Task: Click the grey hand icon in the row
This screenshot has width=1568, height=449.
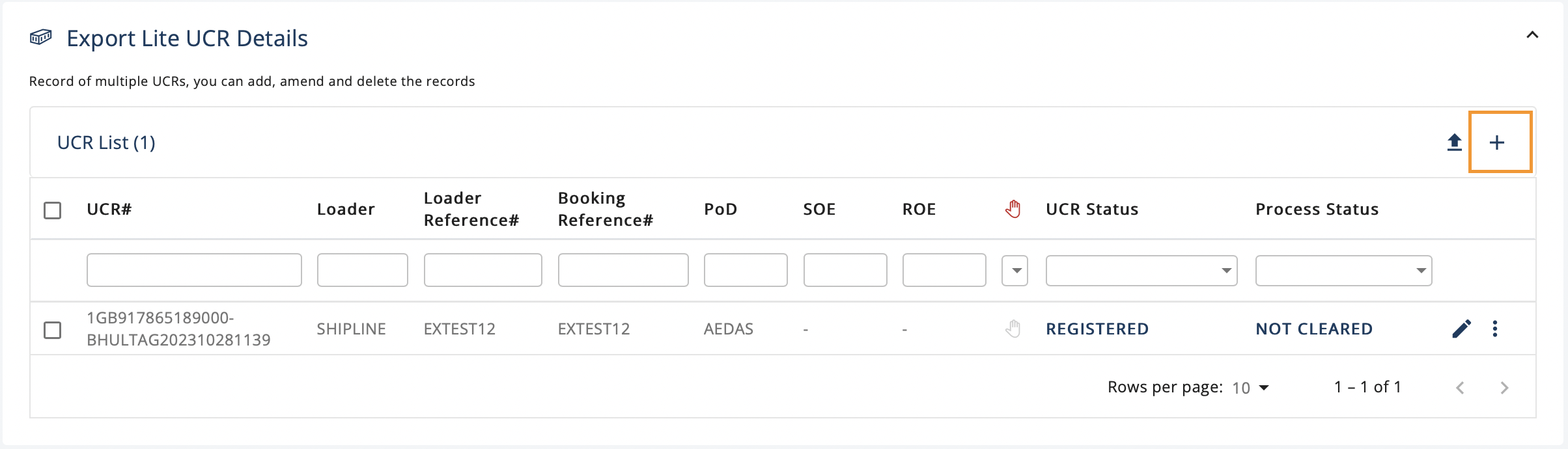Action: [1013, 329]
